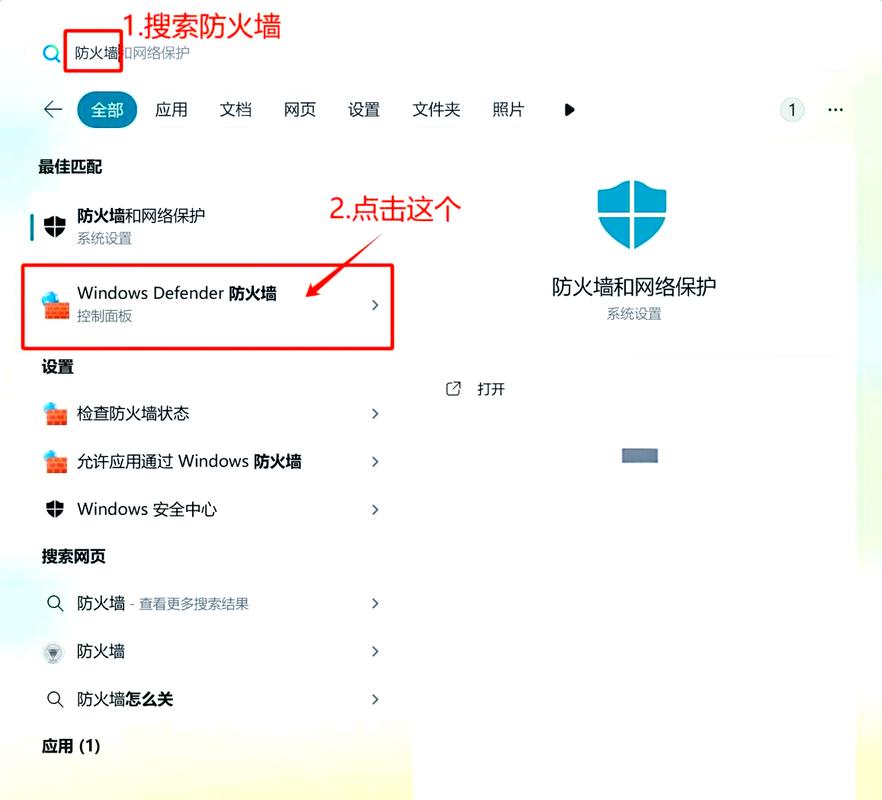Screen dimensions: 882x800
Task: Click the large blue shield in preview pane
Action: click(632, 214)
